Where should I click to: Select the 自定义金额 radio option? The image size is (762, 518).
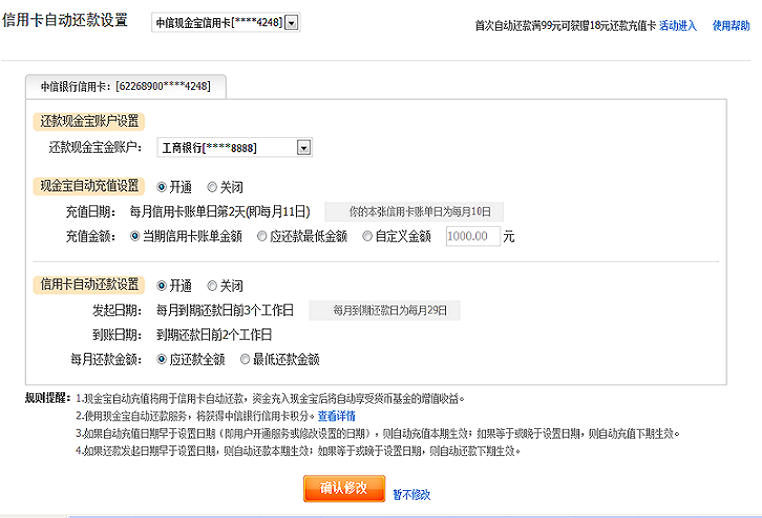tap(368, 237)
